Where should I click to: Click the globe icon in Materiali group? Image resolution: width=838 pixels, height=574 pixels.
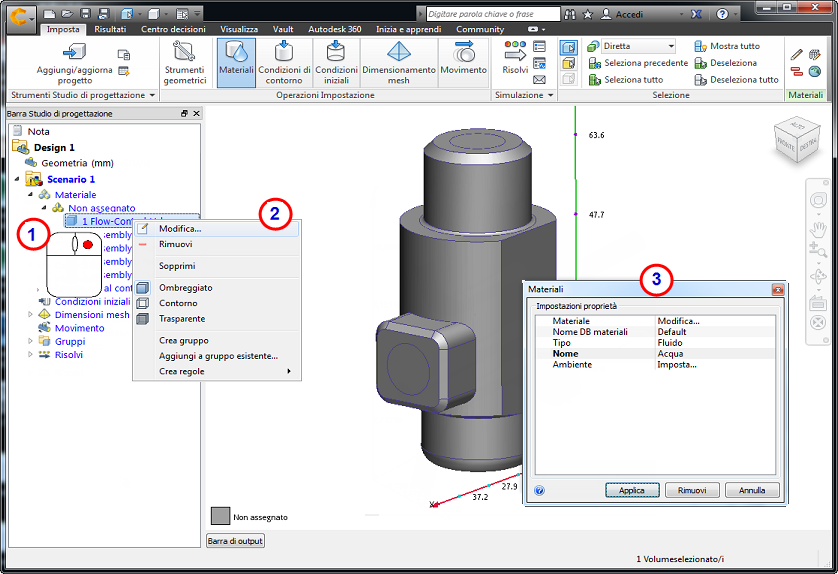[815, 71]
